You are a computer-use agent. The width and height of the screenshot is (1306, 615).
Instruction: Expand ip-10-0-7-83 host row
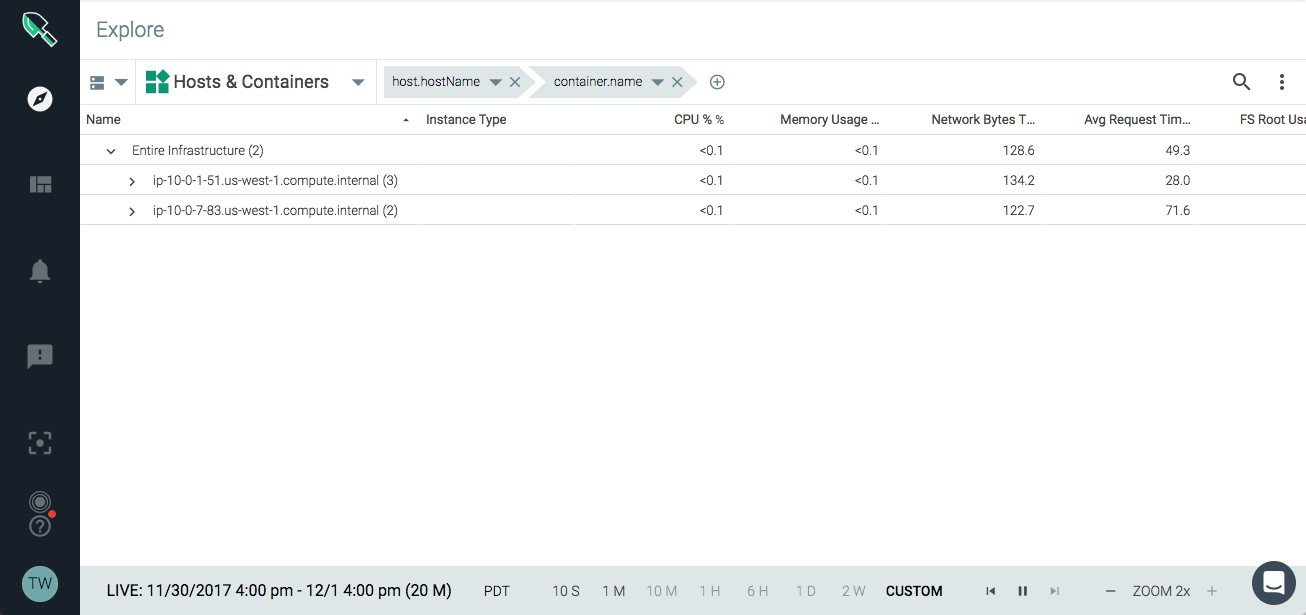pyautogui.click(x=132, y=211)
